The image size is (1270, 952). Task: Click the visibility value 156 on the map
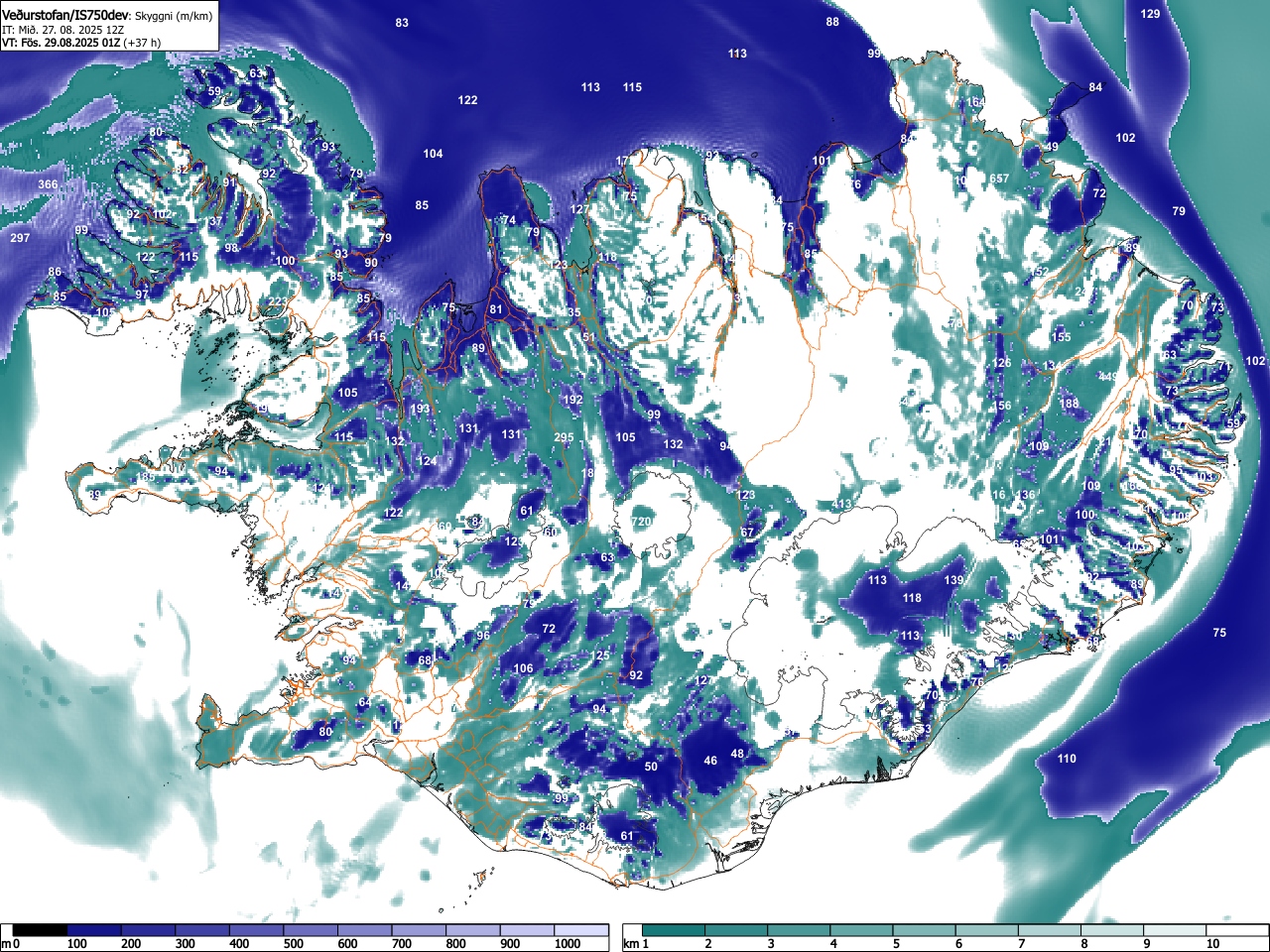(x=1002, y=406)
